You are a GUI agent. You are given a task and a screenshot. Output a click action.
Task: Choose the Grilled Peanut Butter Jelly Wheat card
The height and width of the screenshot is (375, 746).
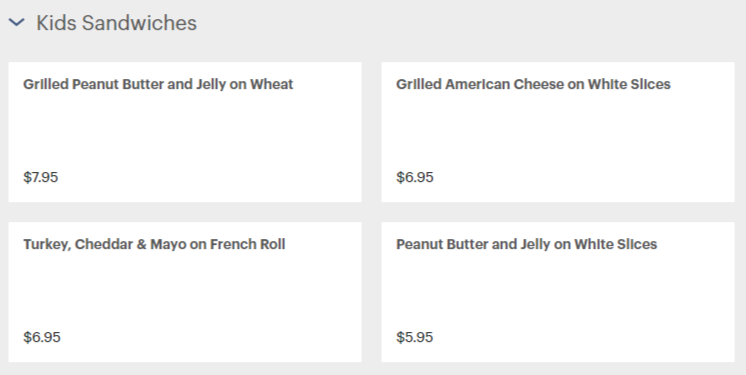pyautogui.click(x=185, y=132)
